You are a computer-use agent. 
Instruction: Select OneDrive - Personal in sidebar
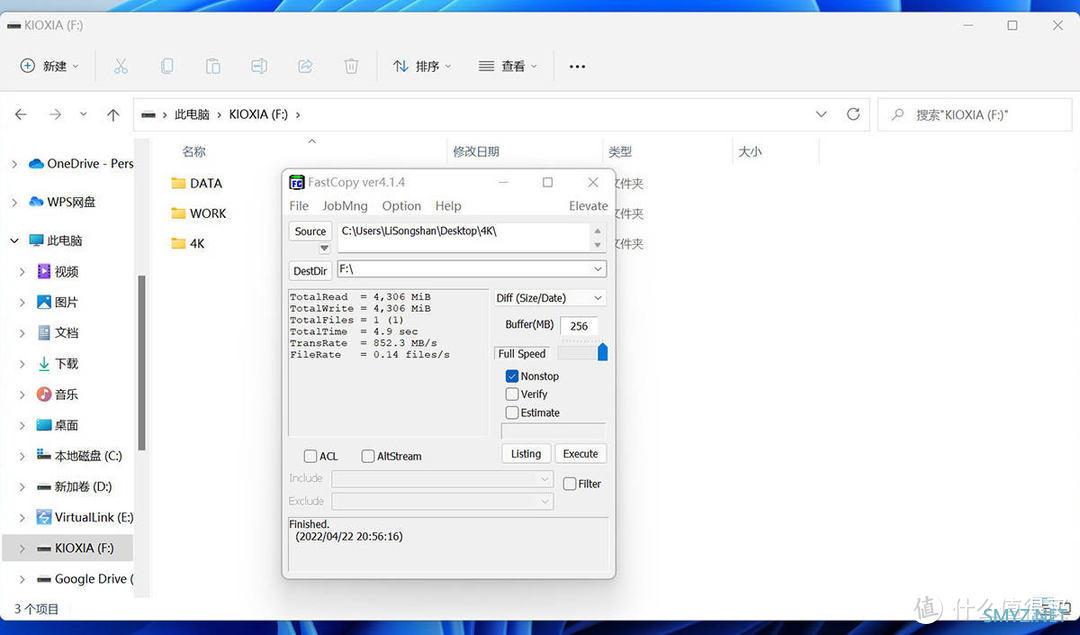(x=81, y=164)
